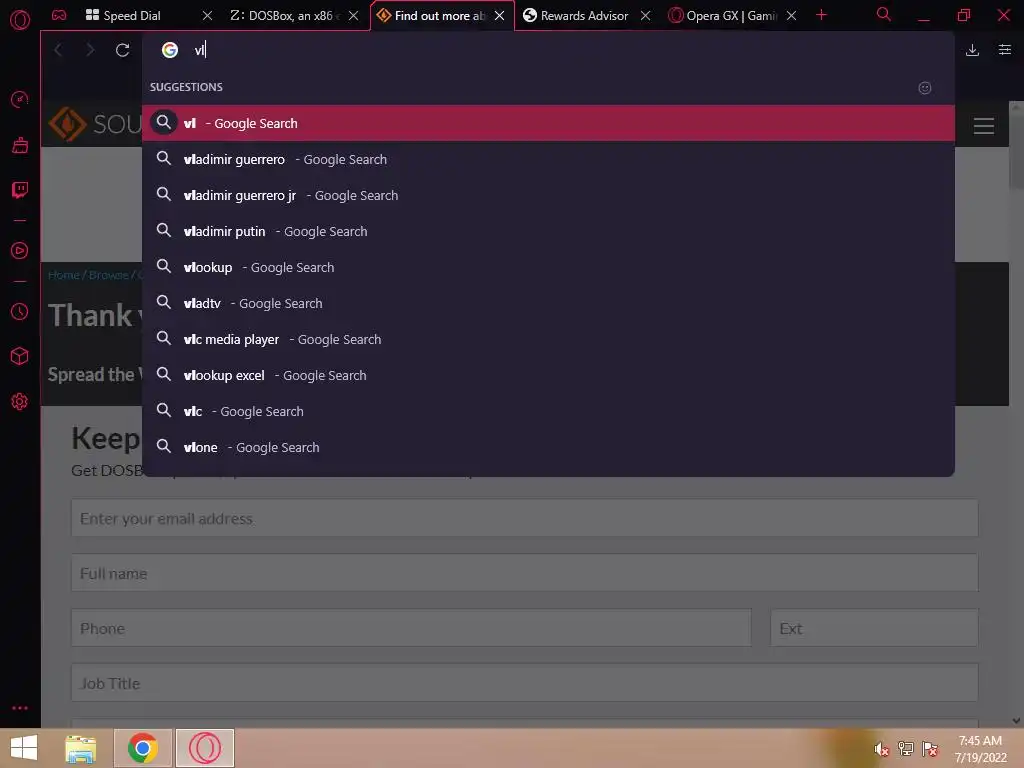The width and height of the screenshot is (1024, 768).
Task: Click the smiley feedback icon in suggestions
Action: tap(925, 88)
